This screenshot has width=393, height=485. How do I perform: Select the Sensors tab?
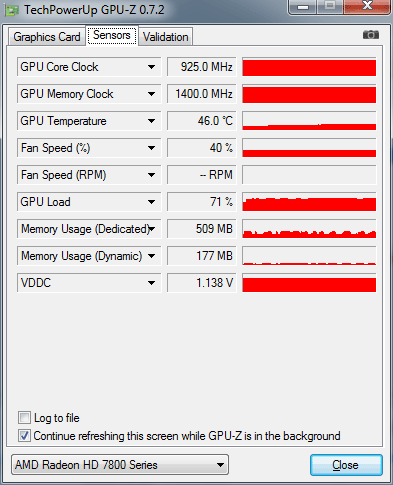(x=112, y=35)
